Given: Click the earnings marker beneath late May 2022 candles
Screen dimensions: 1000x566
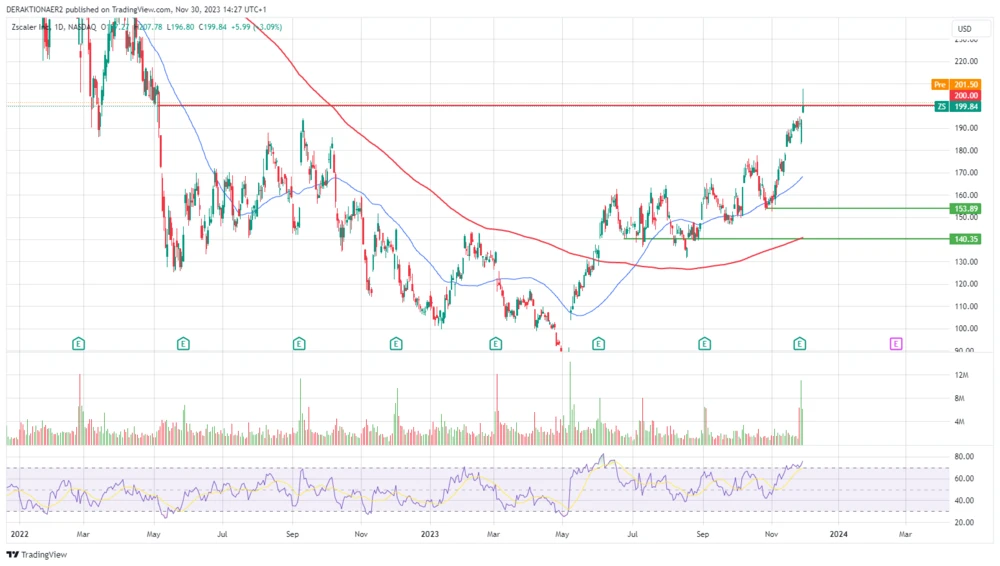Looking at the screenshot, I should (183, 344).
